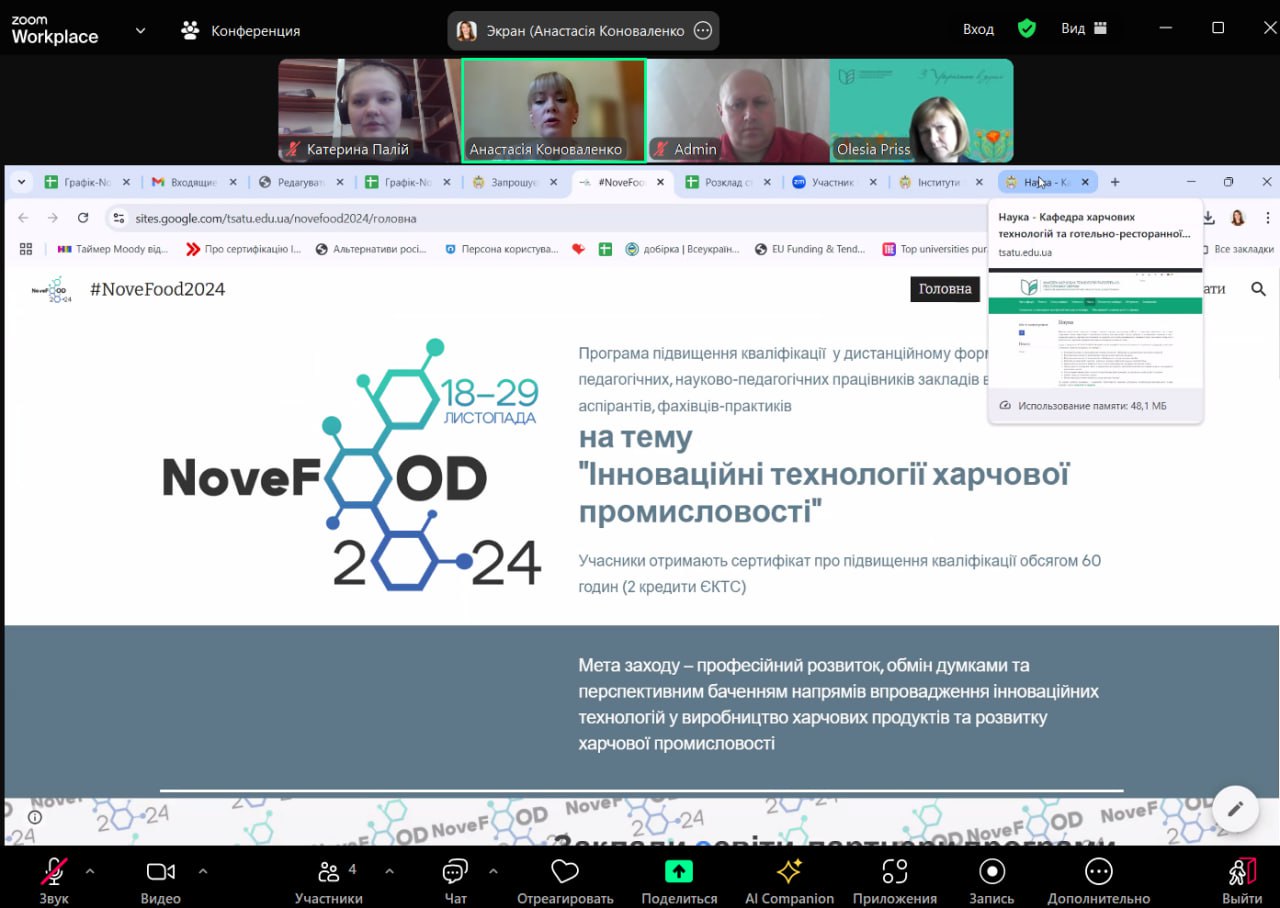Image resolution: width=1280 pixels, height=908 pixels.
Task: Expand video options arrow beside Видео
Action: [203, 871]
